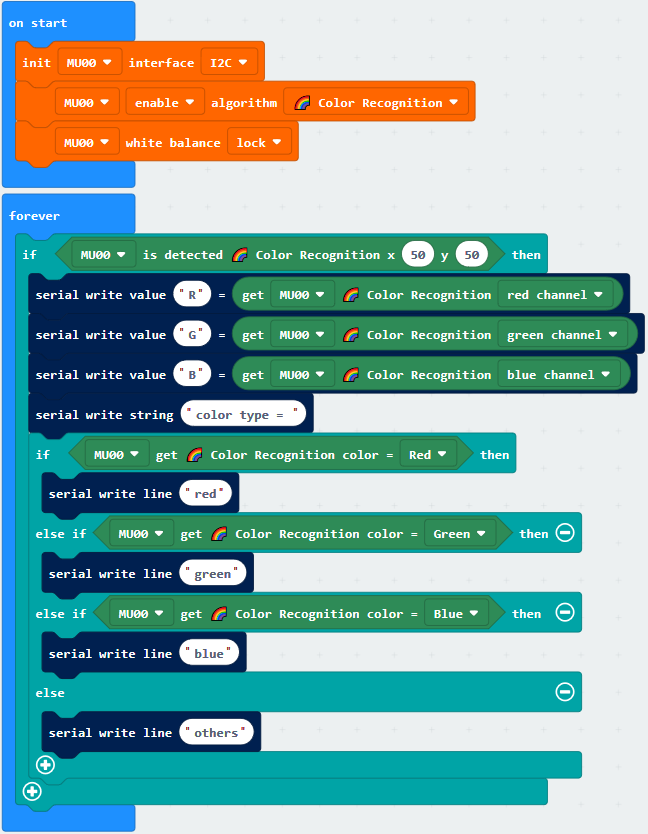Edit the "B" serial value name field

[192, 375]
